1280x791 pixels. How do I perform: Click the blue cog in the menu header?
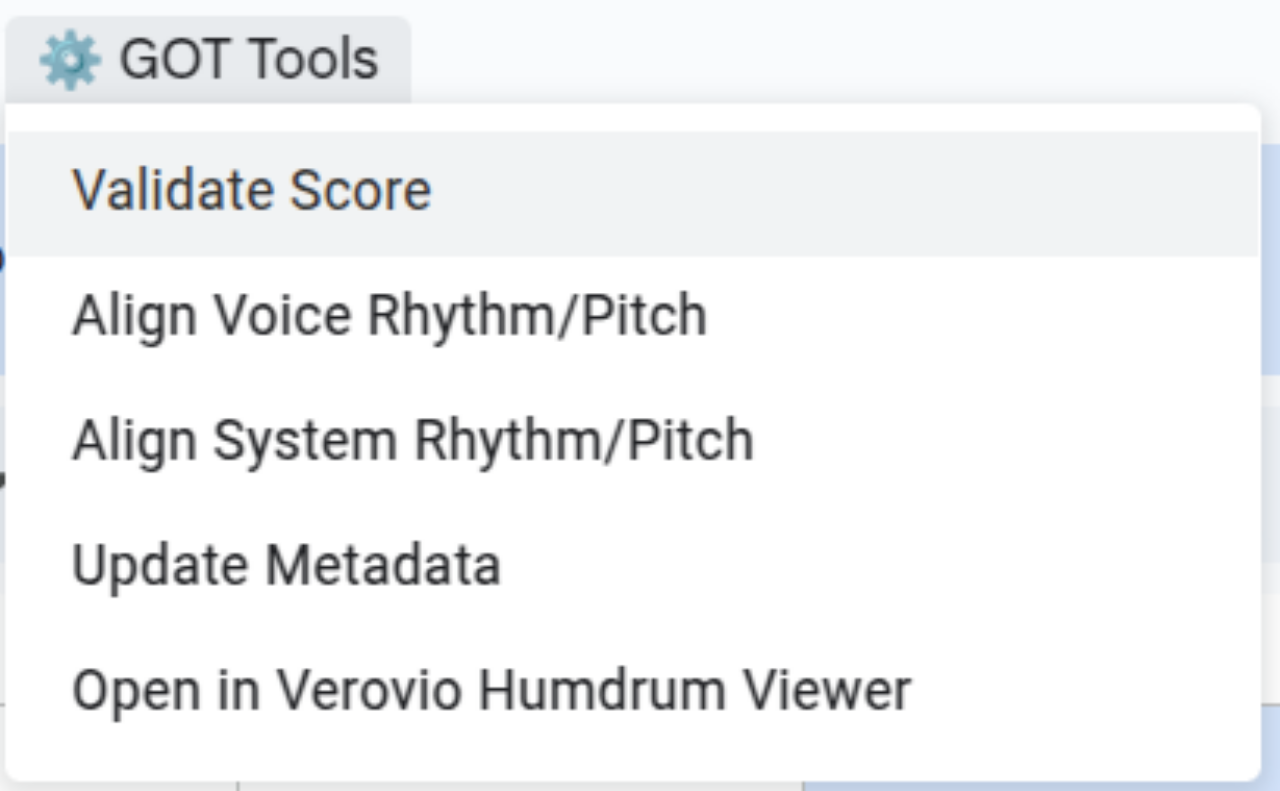pos(69,60)
